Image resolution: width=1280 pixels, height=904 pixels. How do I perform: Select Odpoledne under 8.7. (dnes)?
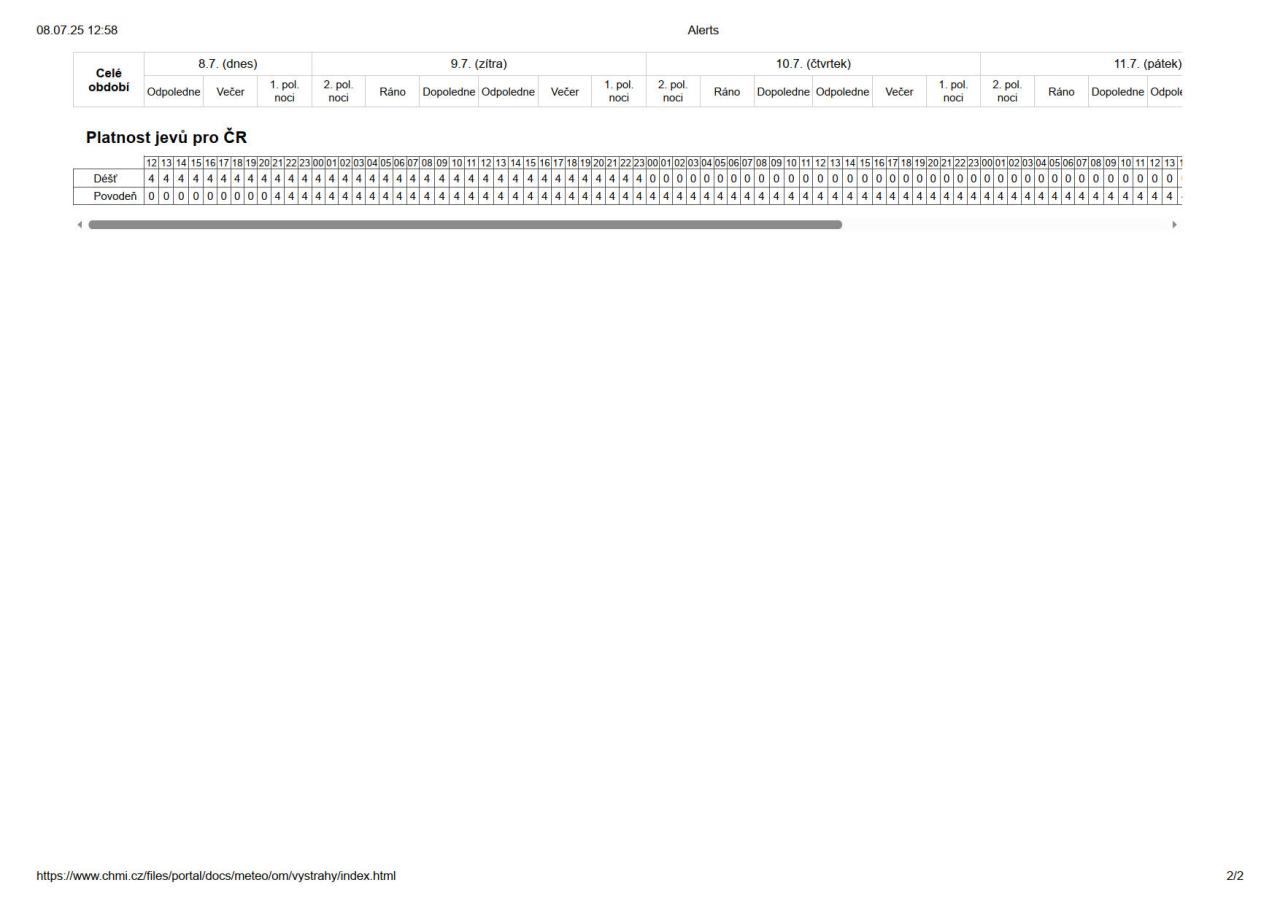(x=174, y=92)
